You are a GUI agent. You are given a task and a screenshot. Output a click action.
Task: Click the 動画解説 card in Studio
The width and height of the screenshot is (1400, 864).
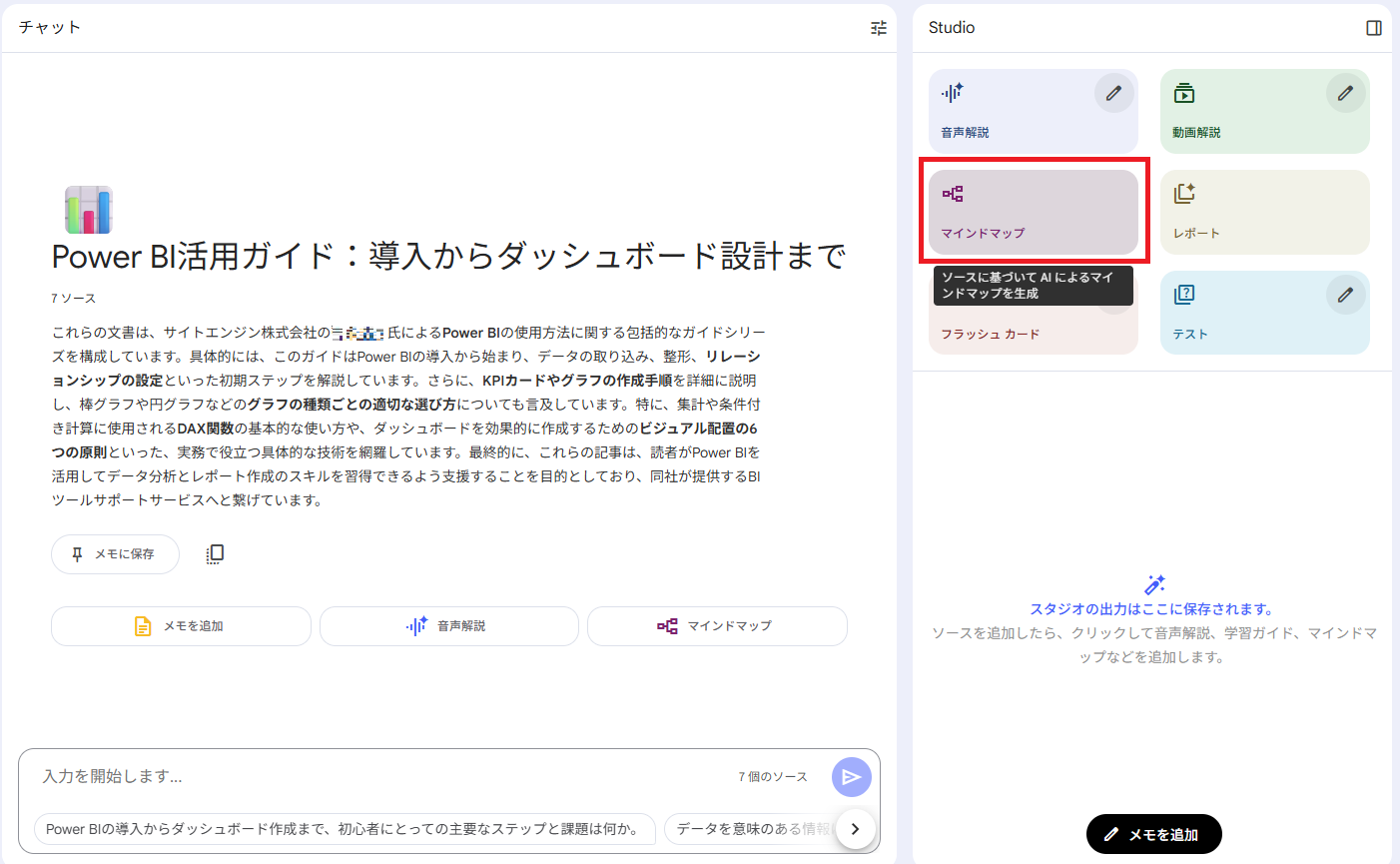pyautogui.click(x=1264, y=111)
